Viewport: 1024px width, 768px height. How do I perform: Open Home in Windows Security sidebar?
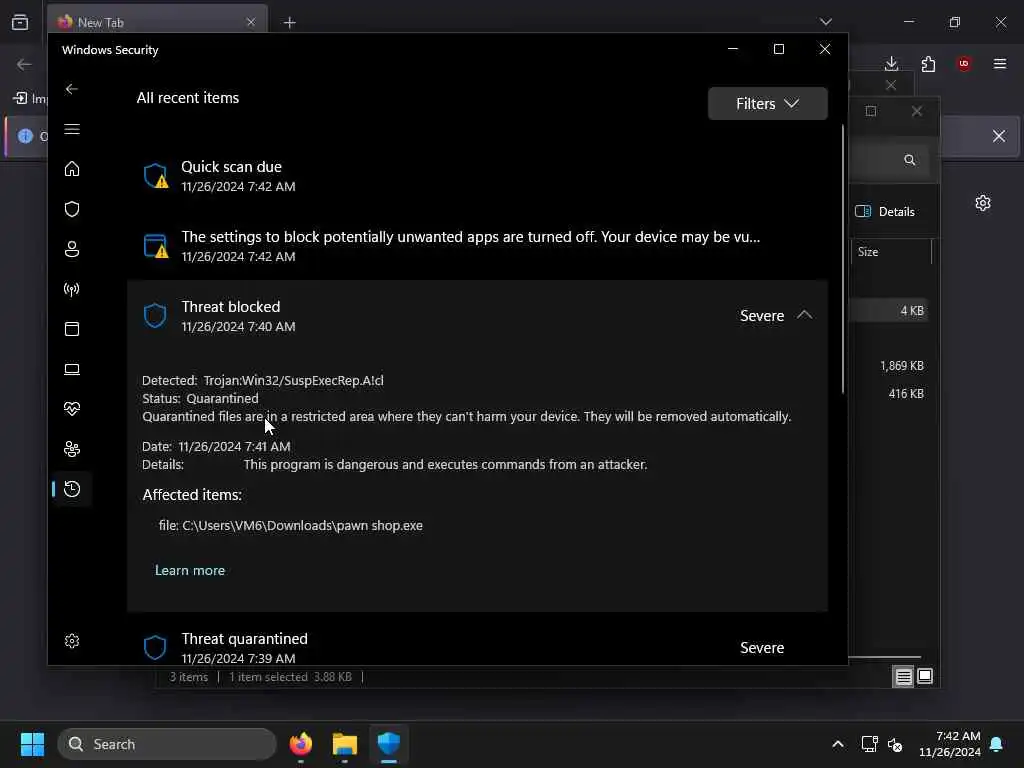pyautogui.click(x=72, y=168)
